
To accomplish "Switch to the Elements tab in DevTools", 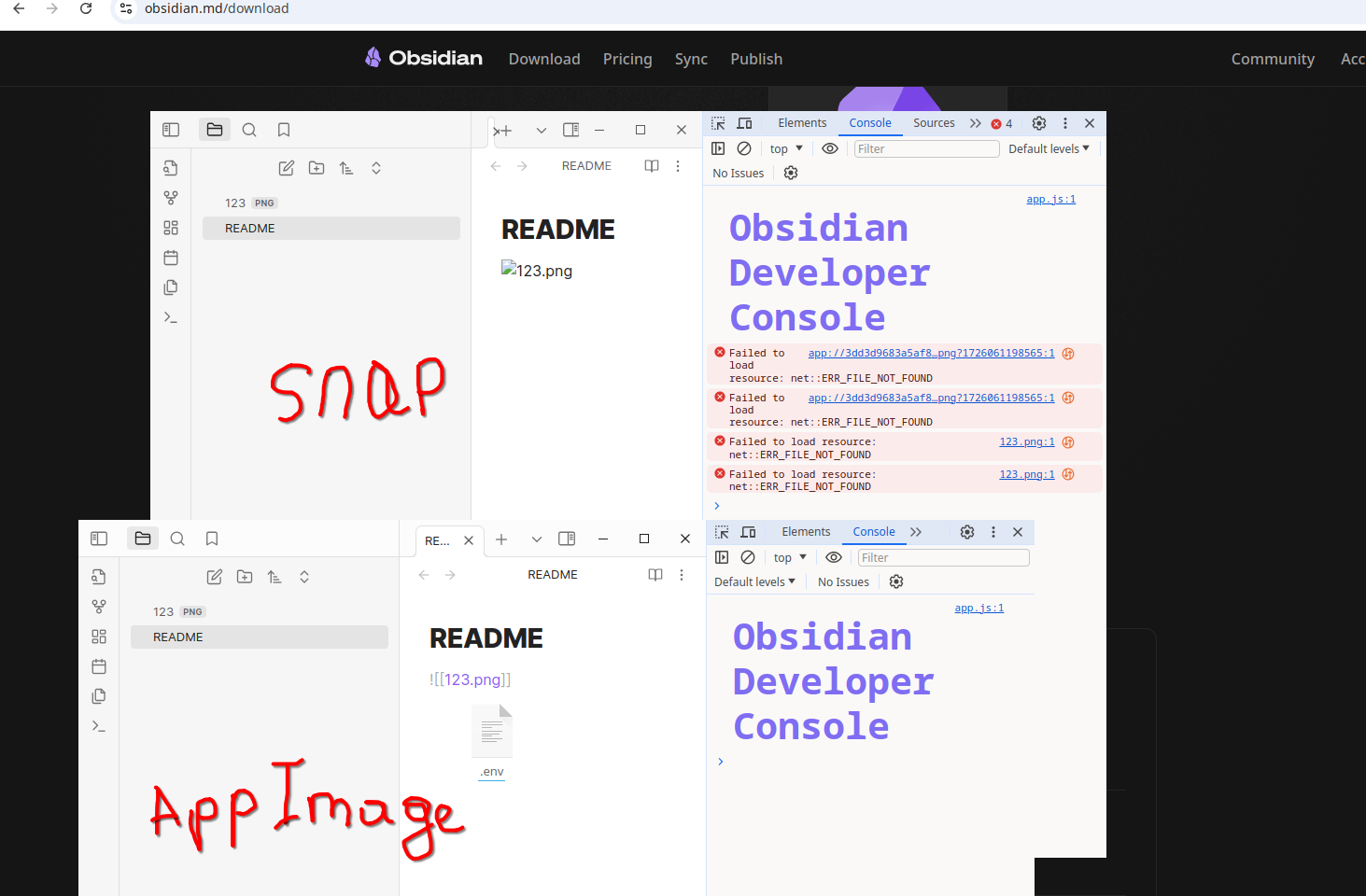I will pyautogui.click(x=802, y=122).
